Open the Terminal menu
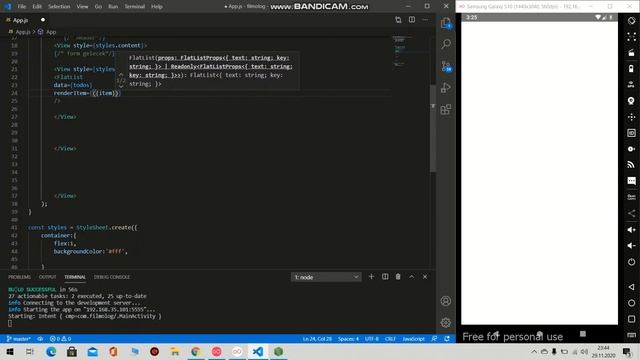Image resolution: width=640 pixels, height=360 pixels. (x=135, y=7)
